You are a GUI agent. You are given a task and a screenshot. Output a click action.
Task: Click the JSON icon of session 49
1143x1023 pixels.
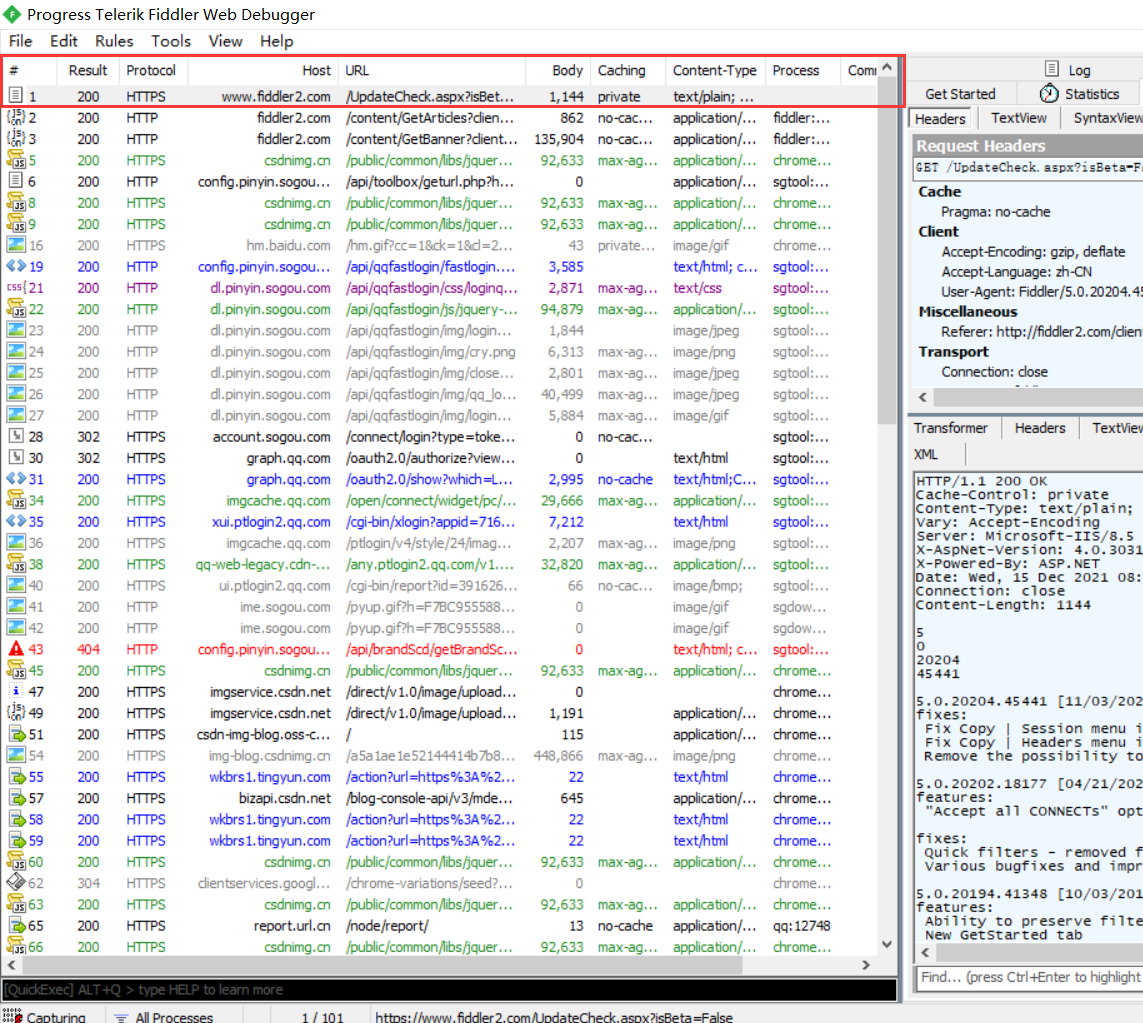tap(15, 712)
